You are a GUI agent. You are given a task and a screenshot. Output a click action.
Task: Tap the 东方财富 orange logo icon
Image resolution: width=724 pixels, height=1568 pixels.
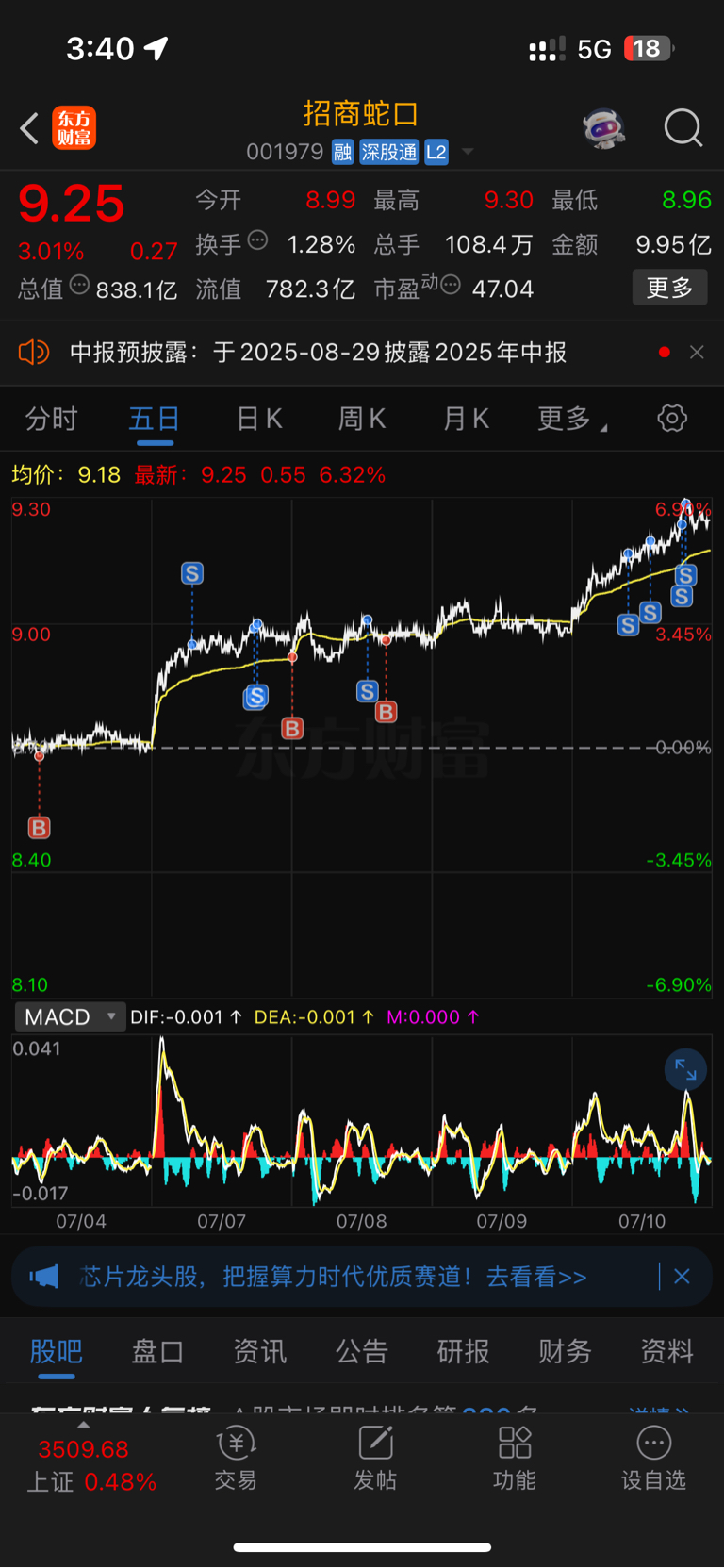(74, 127)
